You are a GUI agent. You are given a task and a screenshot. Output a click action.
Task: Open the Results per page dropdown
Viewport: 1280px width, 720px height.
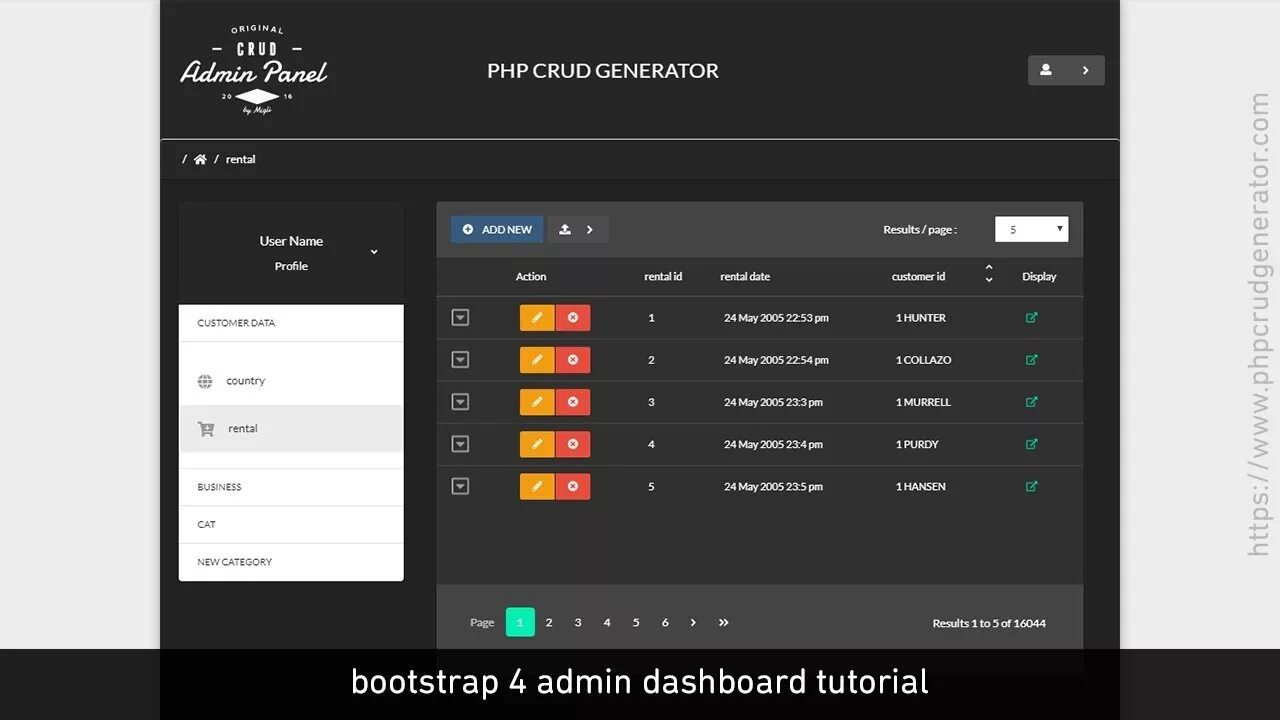(x=1031, y=229)
